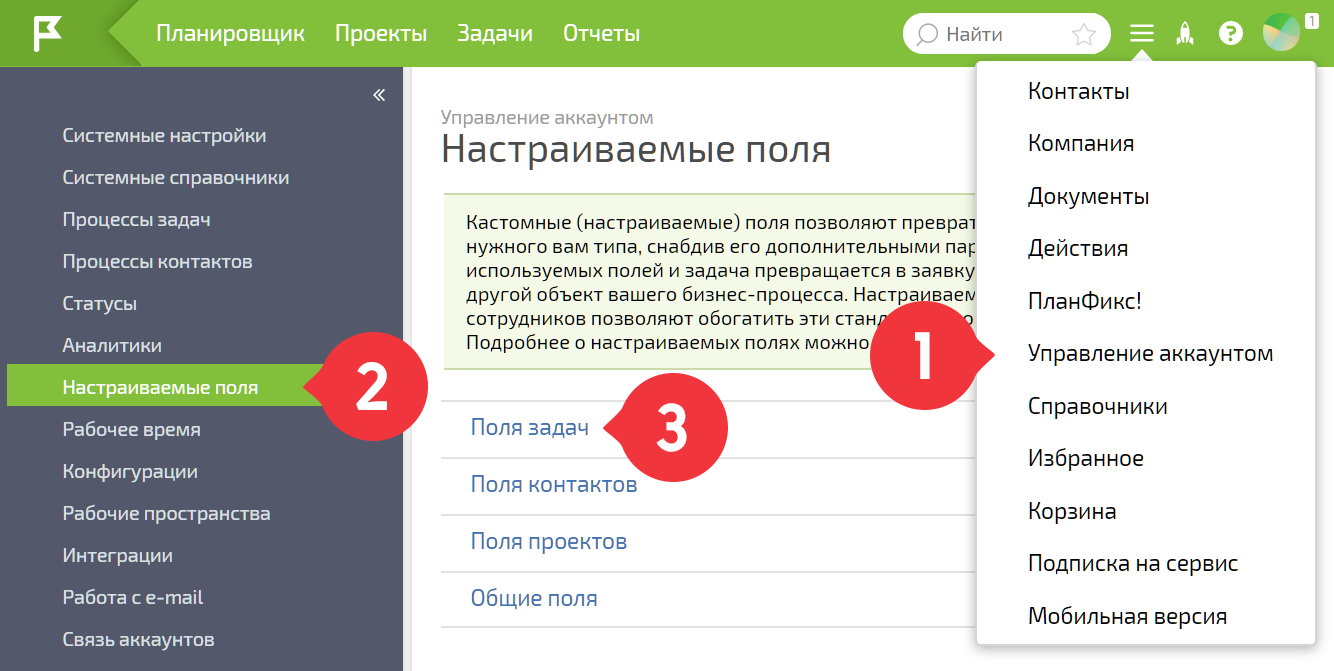This screenshot has height=671, width=1334.
Task: Open Рабочее время sidebar item
Action: (x=131, y=429)
